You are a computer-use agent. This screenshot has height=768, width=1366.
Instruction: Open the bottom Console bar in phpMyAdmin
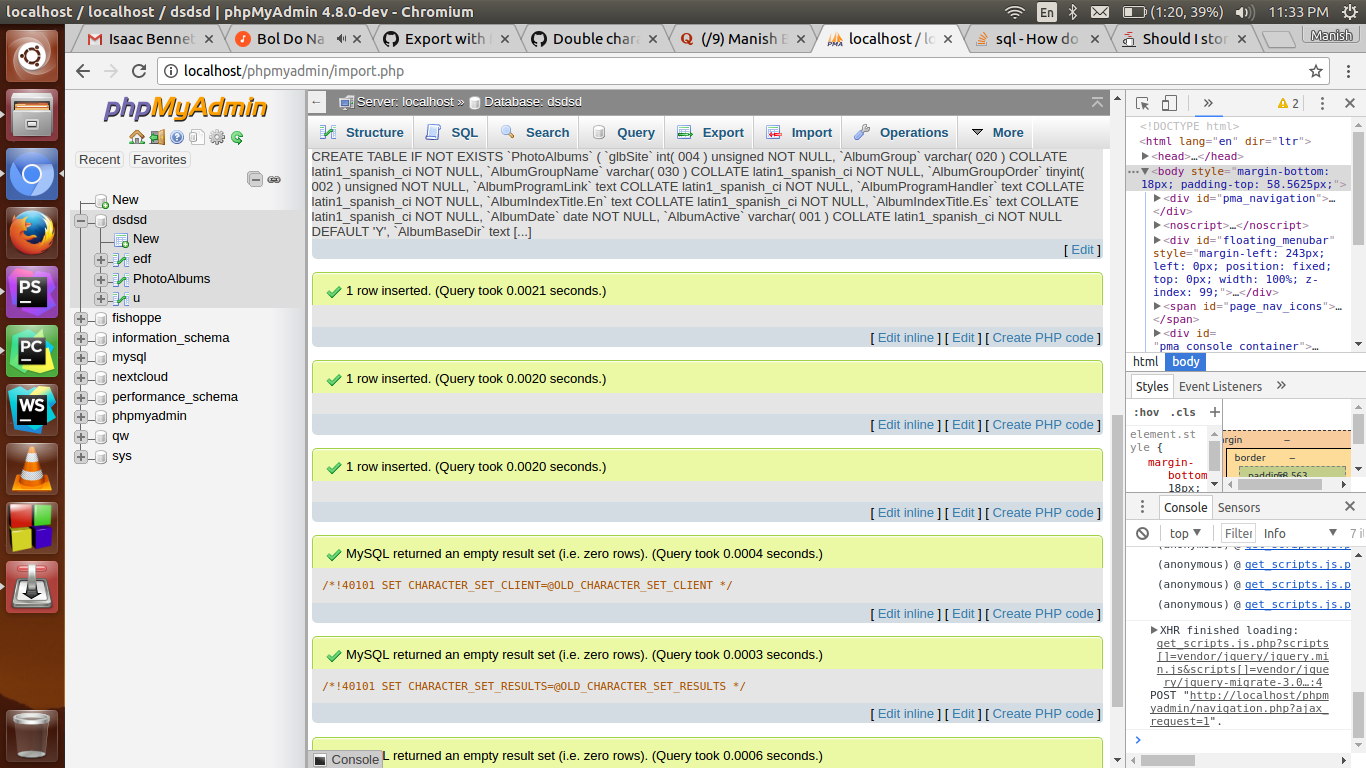[x=346, y=759]
